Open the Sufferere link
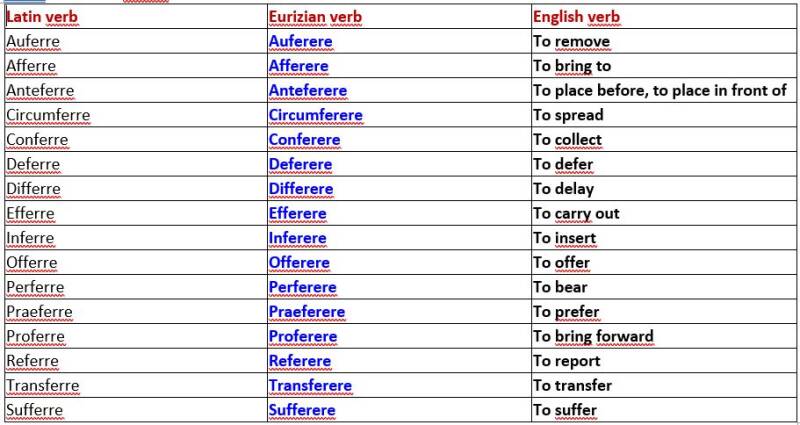The image size is (800, 425). coord(302,410)
